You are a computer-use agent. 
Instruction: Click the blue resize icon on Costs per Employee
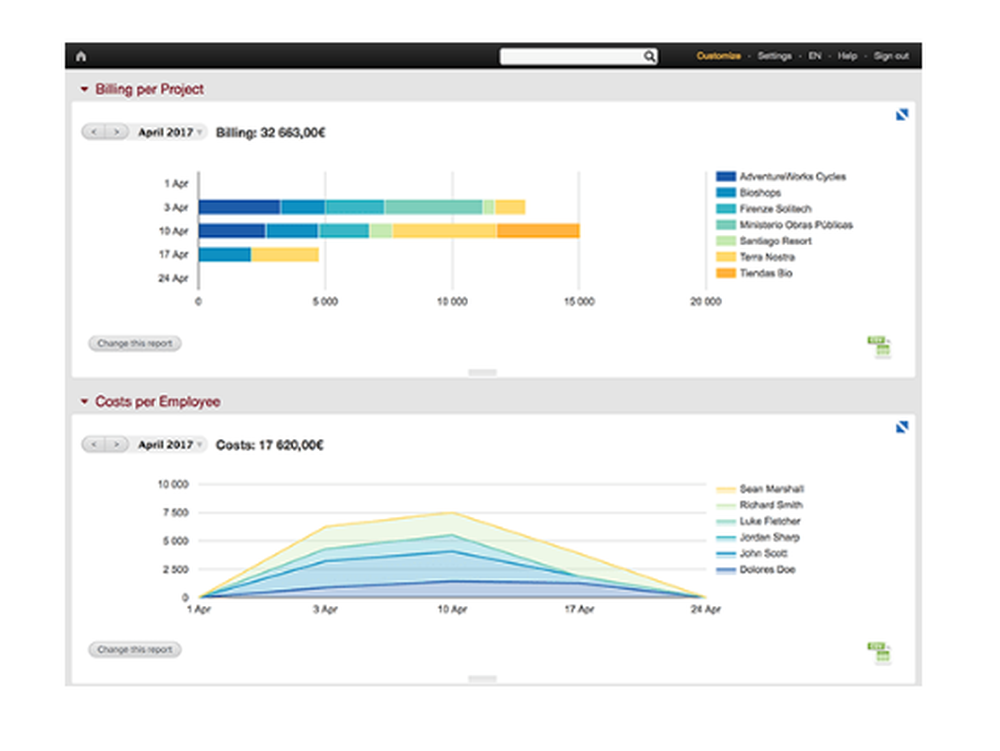click(903, 425)
